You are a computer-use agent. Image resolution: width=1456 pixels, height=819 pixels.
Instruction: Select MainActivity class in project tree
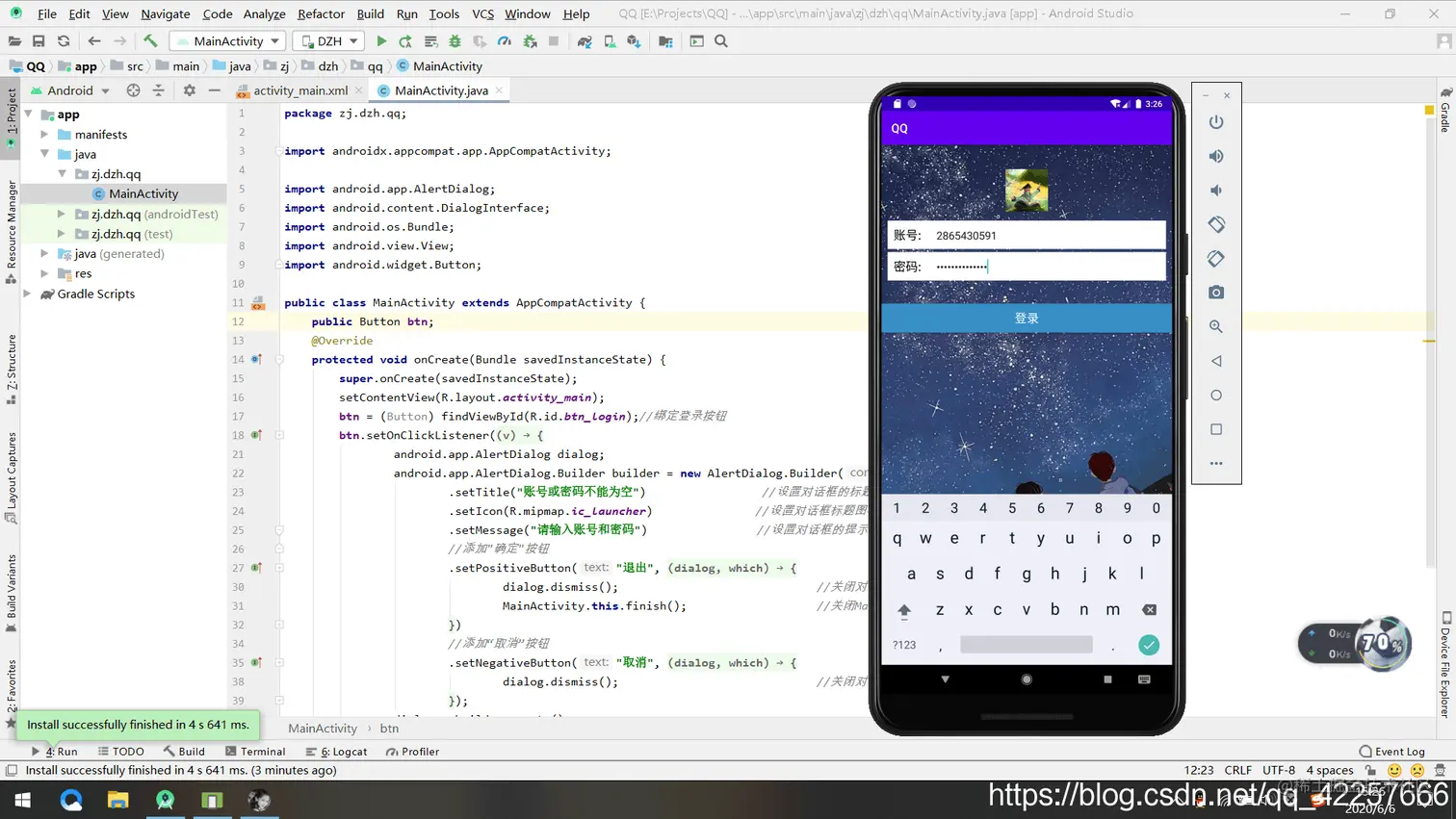point(143,193)
